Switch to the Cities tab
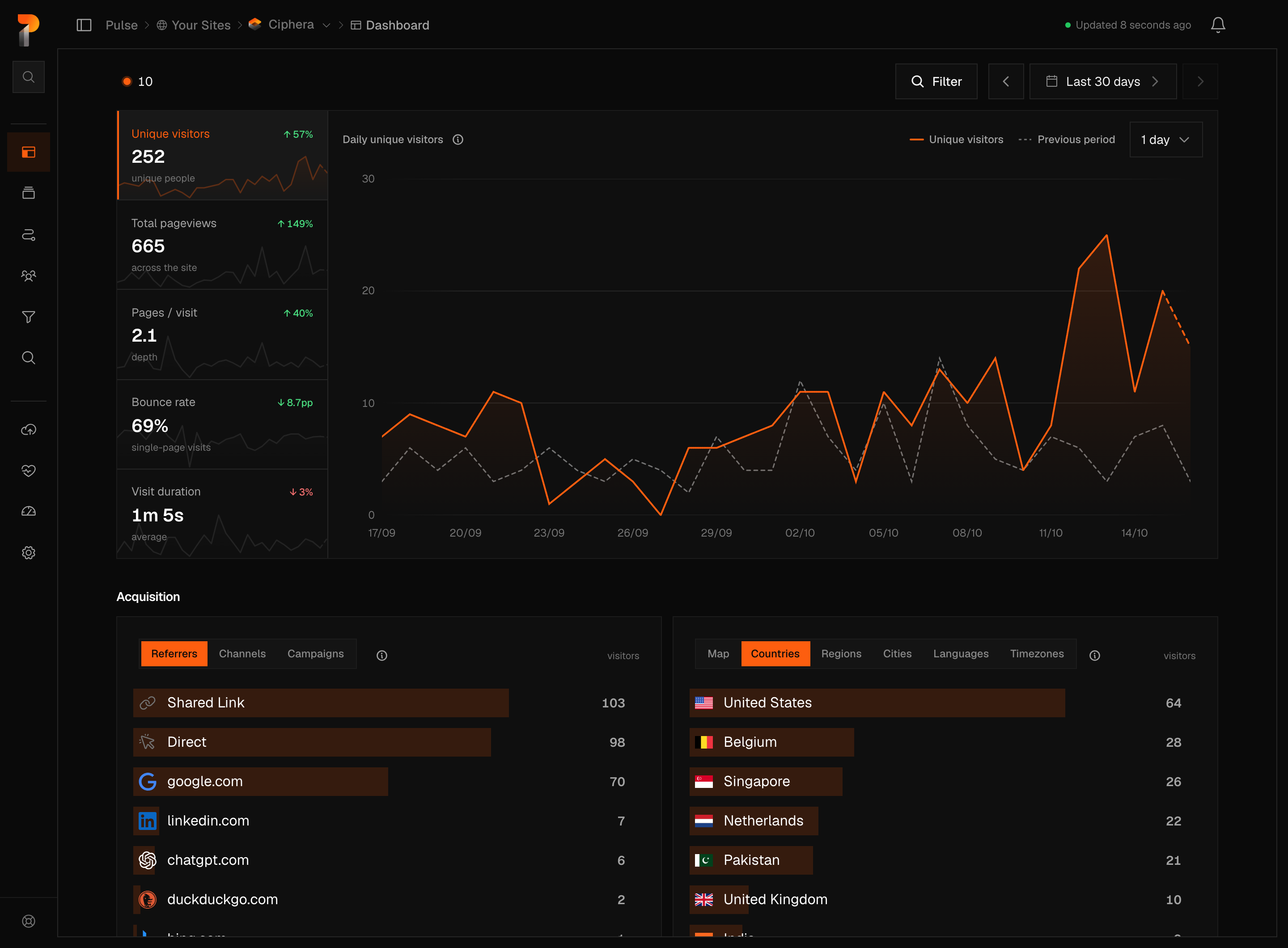 click(897, 654)
